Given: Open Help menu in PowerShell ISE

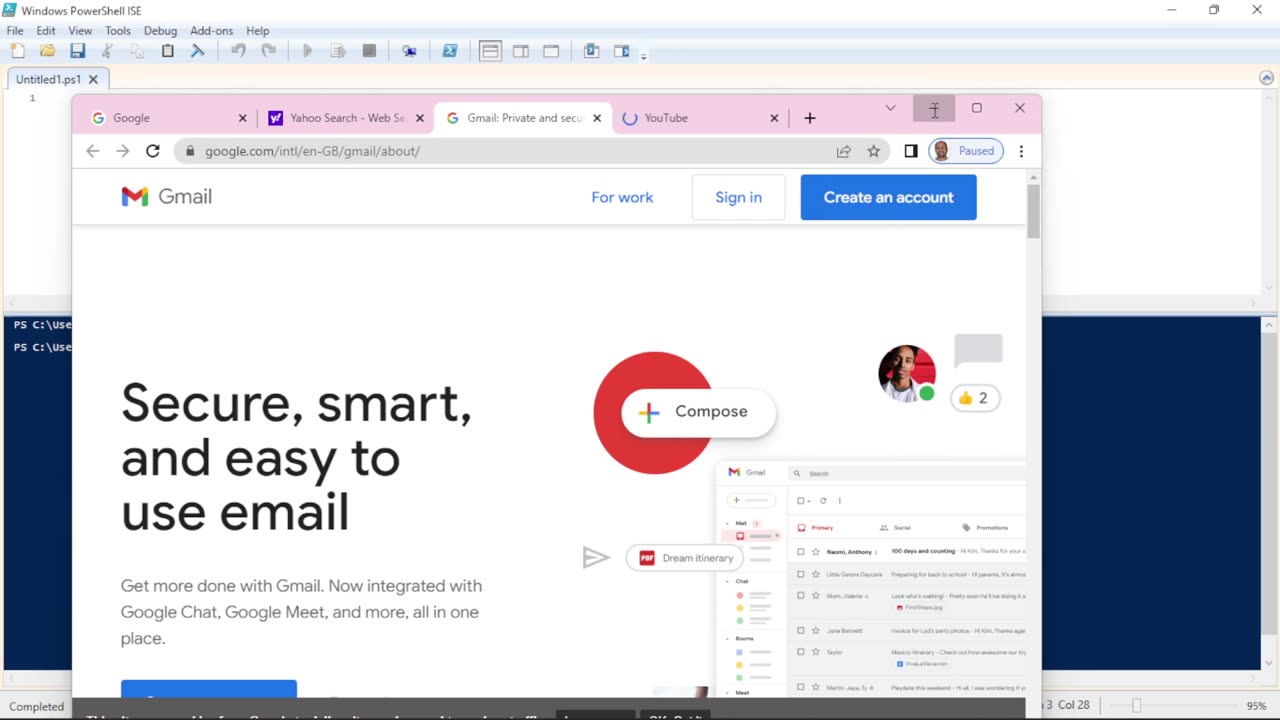Looking at the screenshot, I should click(258, 31).
